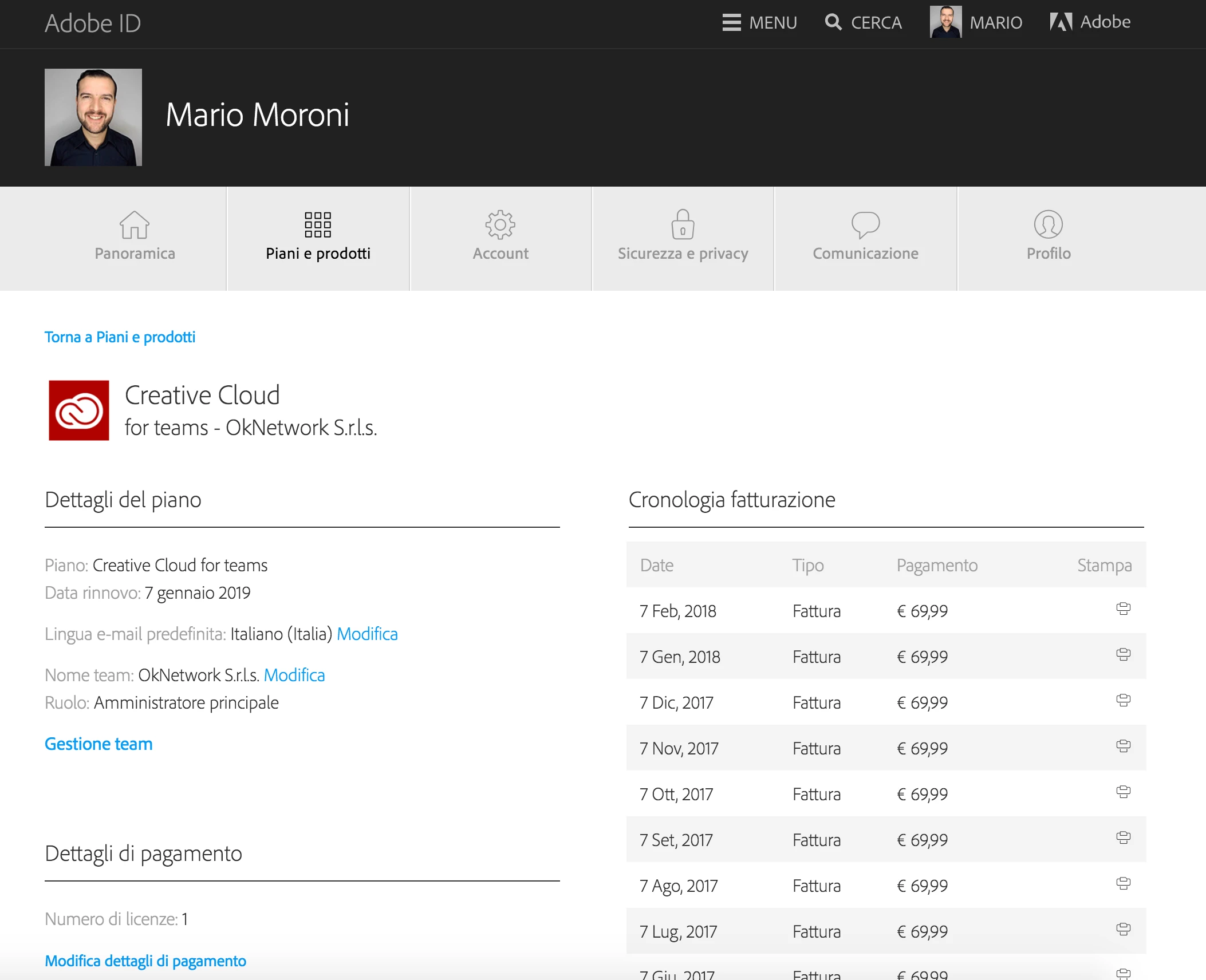Click the Mario Moroni name heading

[x=258, y=114]
